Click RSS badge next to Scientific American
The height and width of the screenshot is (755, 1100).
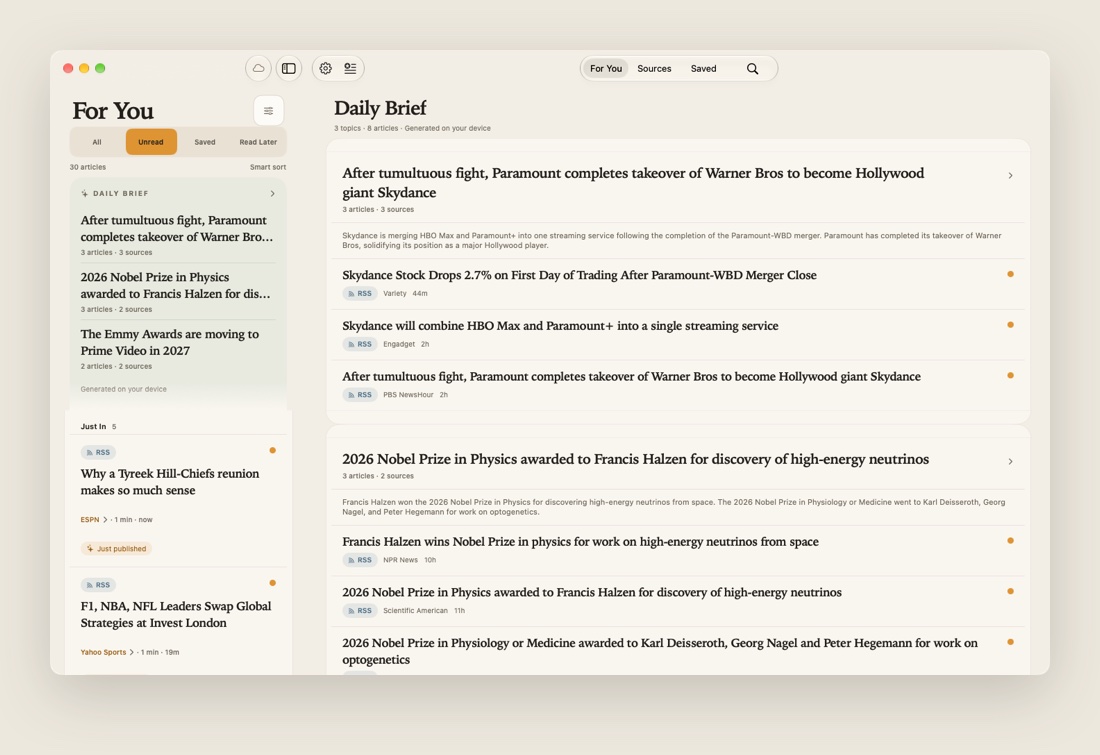click(x=360, y=610)
